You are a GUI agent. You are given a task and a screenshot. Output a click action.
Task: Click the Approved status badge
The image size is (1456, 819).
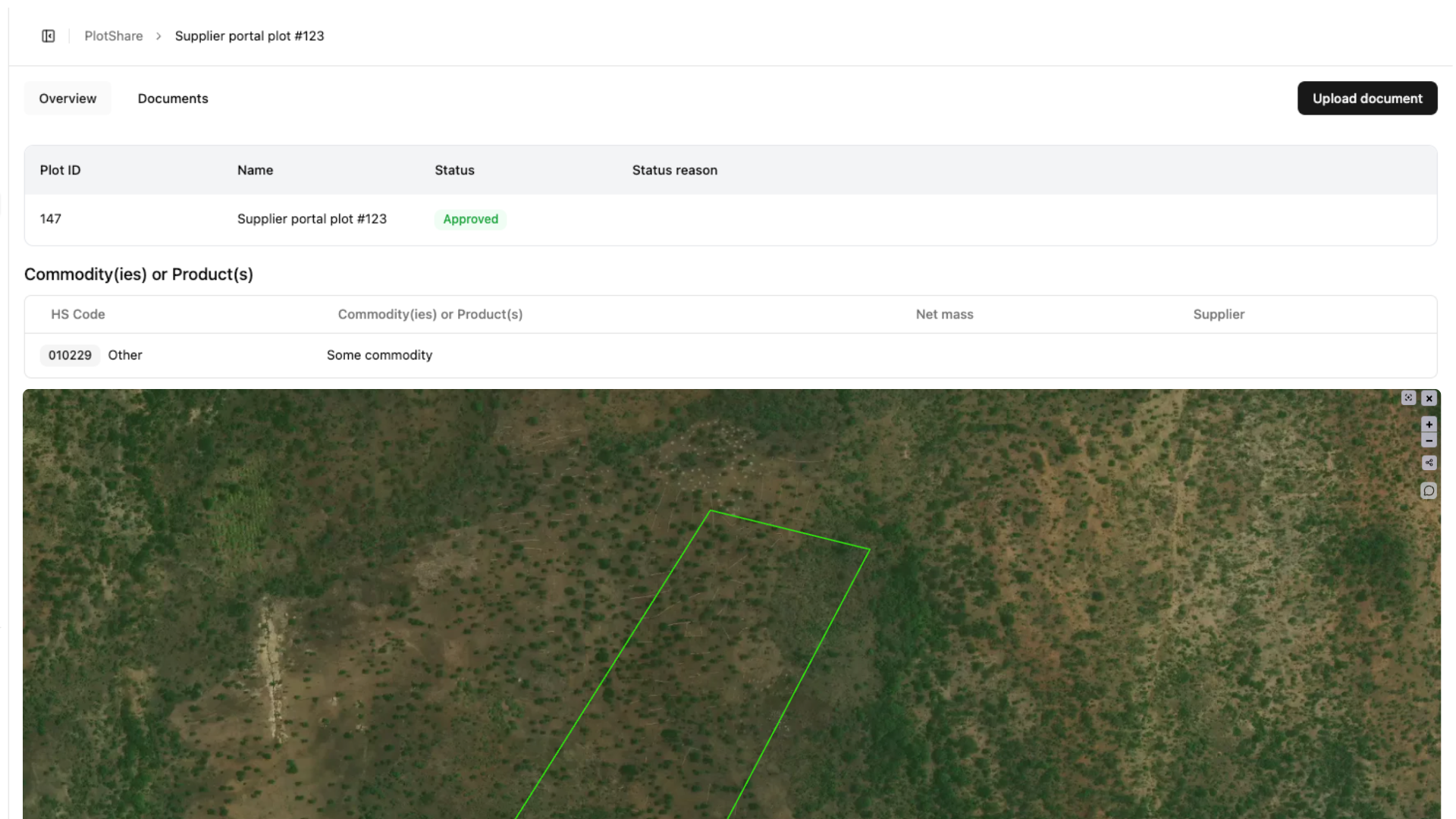[x=470, y=219]
